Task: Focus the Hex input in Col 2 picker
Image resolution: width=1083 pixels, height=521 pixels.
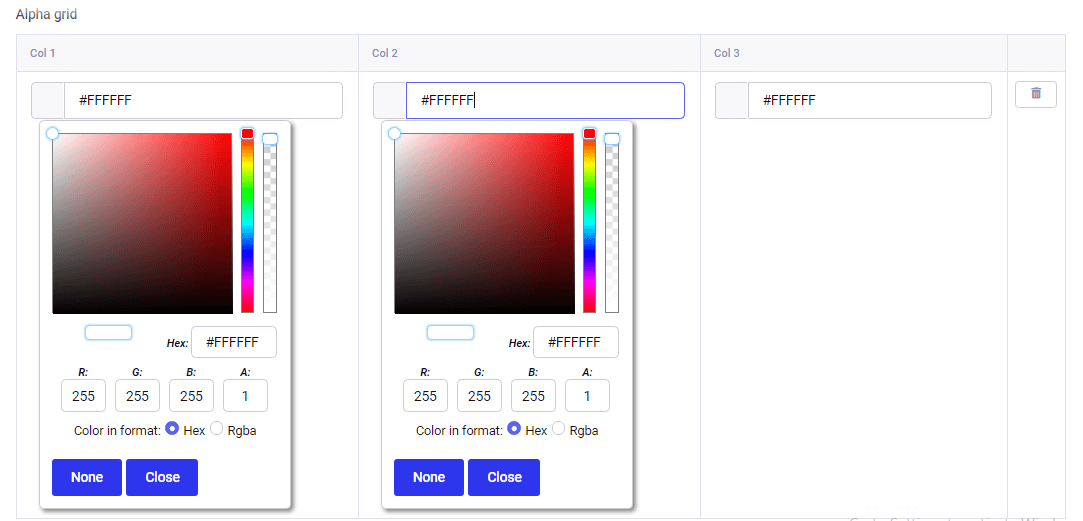Action: [x=575, y=342]
